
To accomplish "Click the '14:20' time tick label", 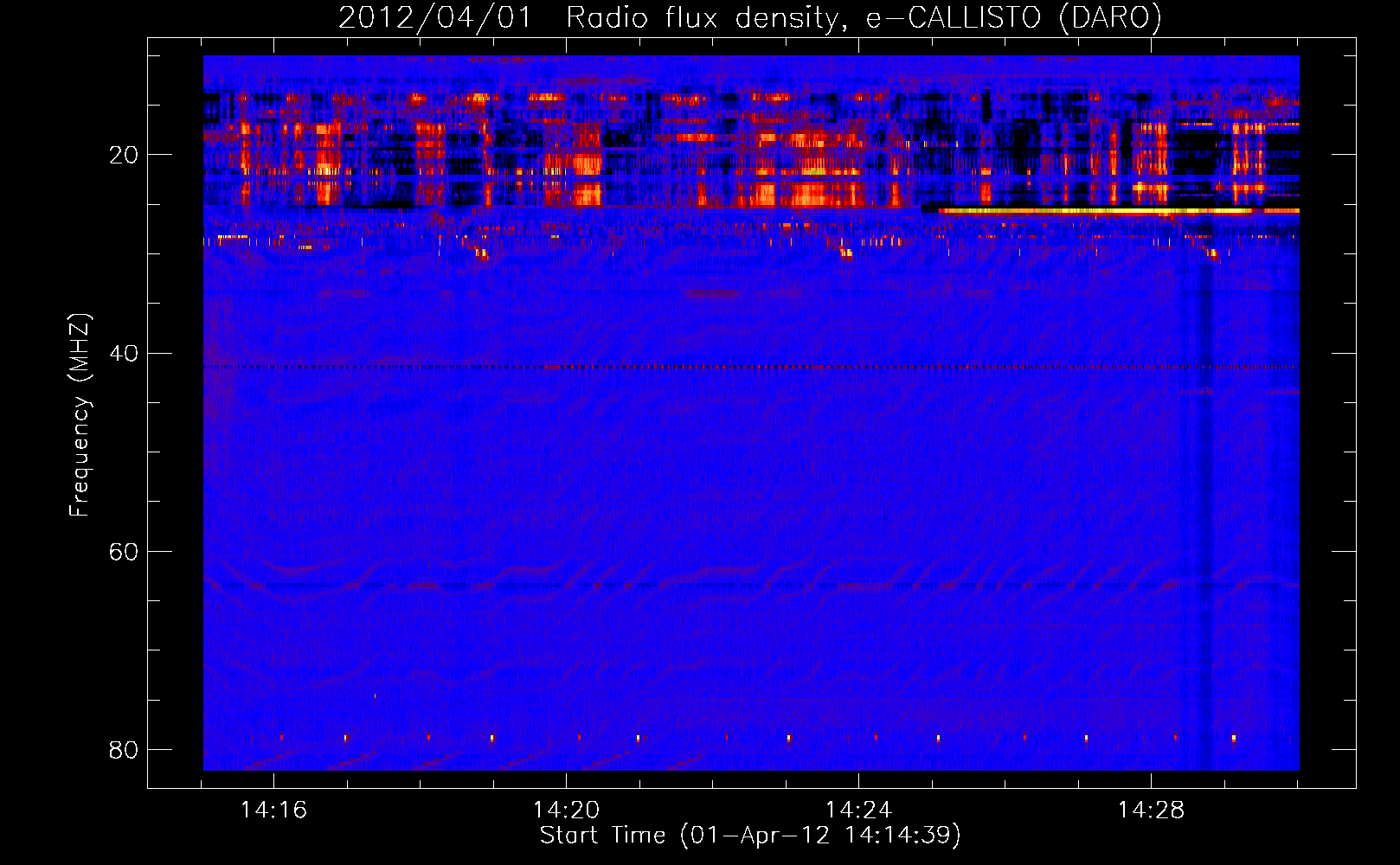I will point(566,811).
